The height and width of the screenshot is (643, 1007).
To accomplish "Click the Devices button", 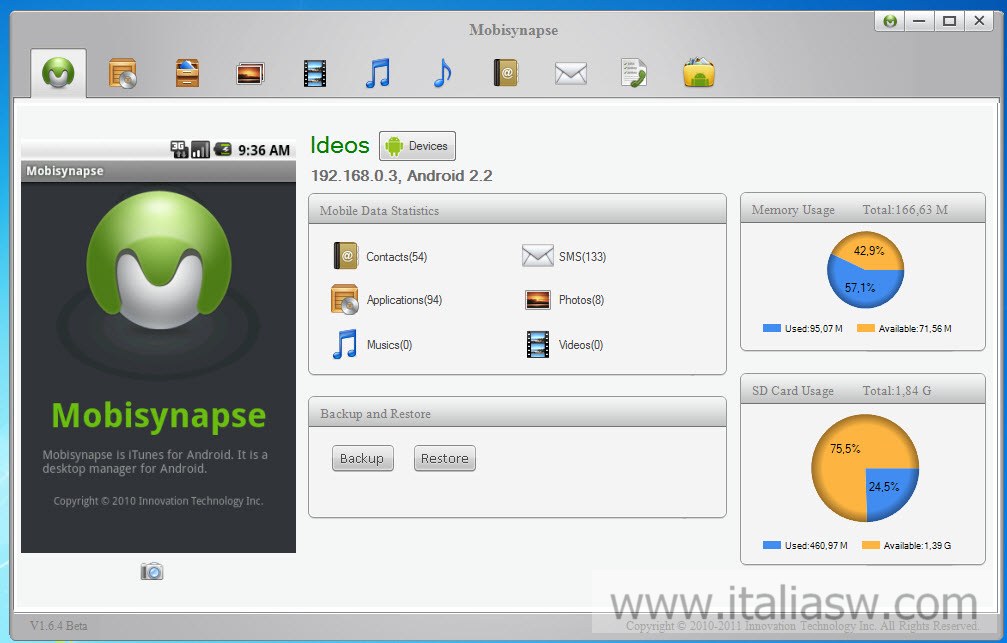I will click(x=417, y=146).
